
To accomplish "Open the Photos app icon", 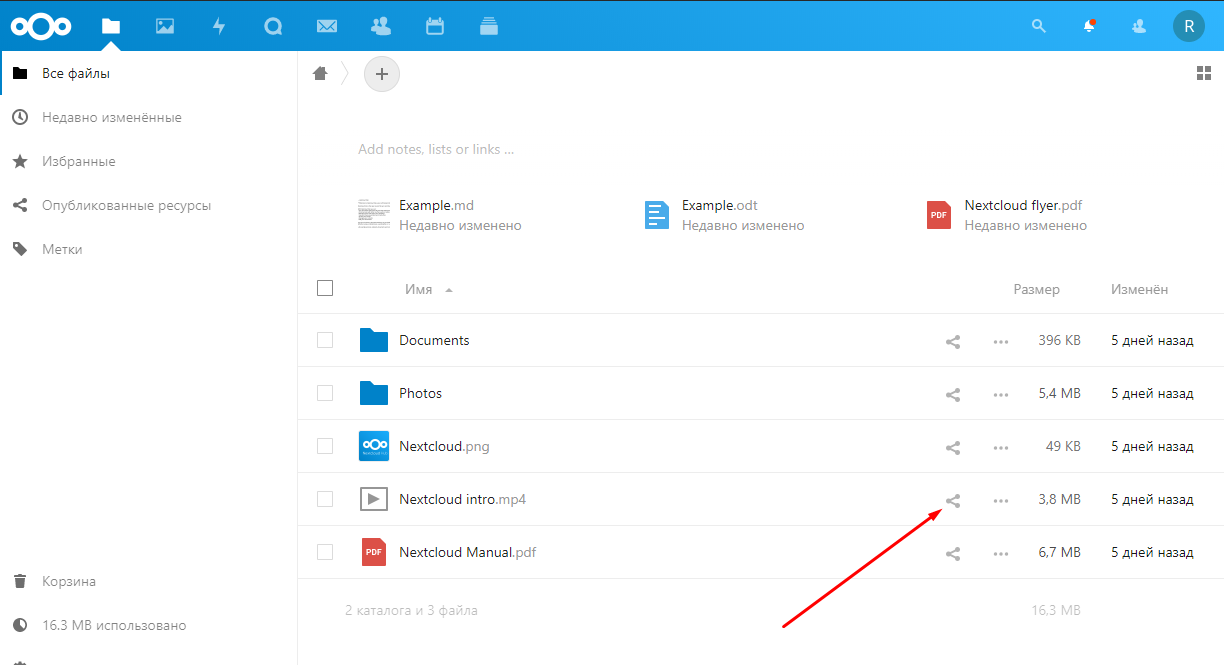I will click(165, 26).
